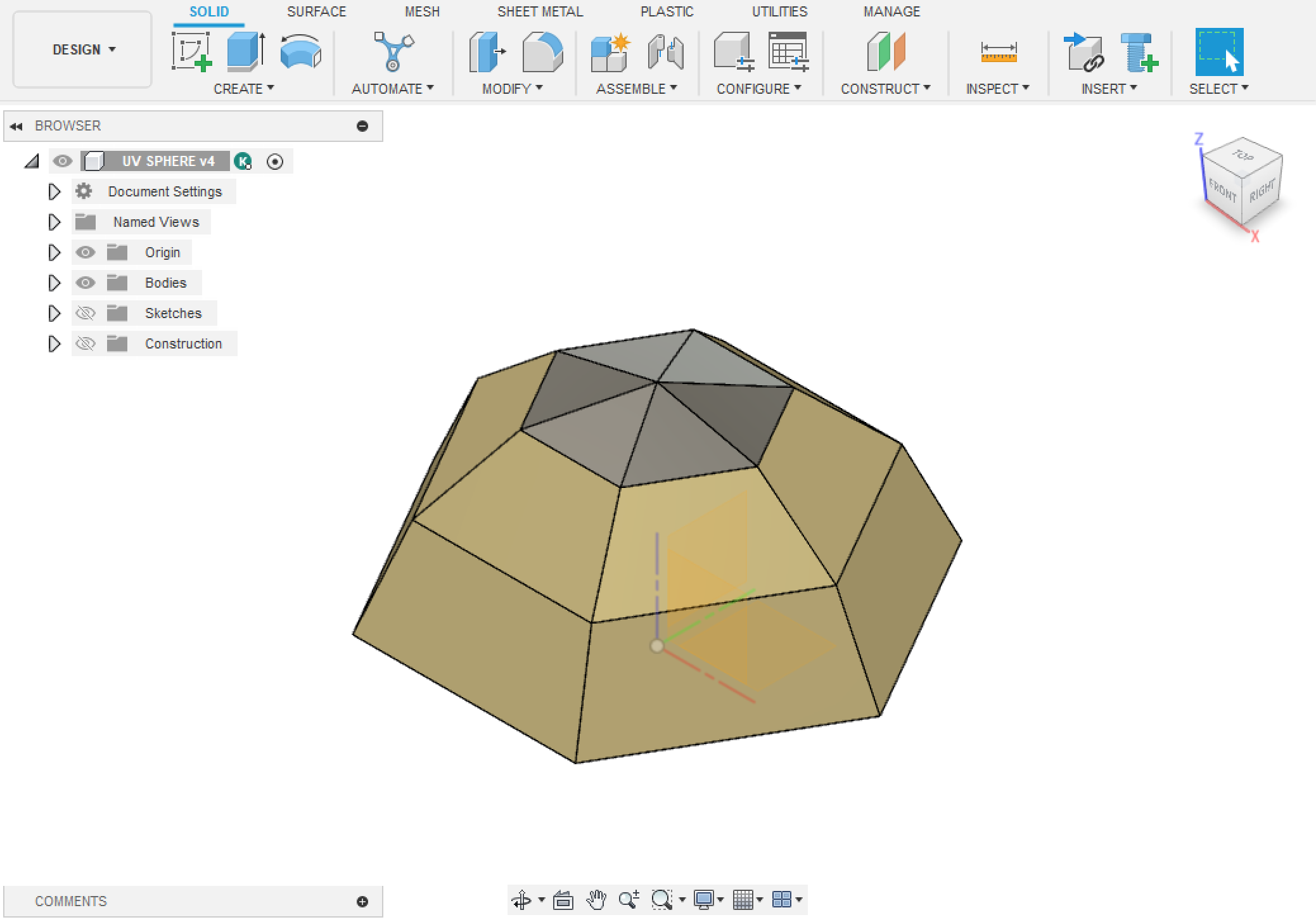Show the hidden Sketches folder
The width and height of the screenshot is (1316, 922).
[x=85, y=313]
